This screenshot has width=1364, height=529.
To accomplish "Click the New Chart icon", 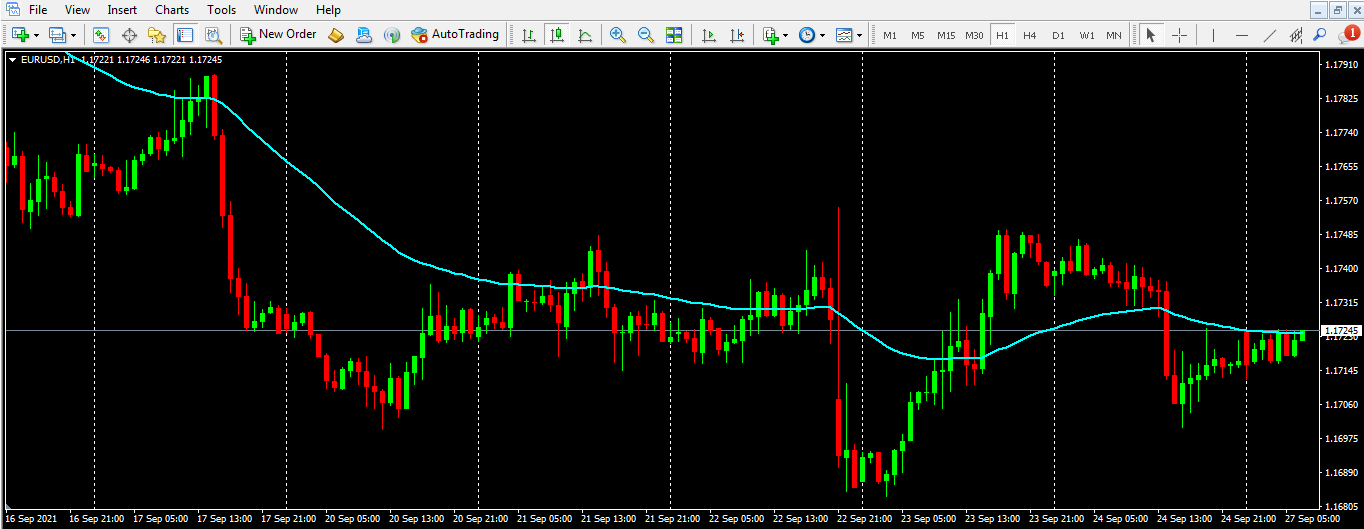I will pos(20,35).
